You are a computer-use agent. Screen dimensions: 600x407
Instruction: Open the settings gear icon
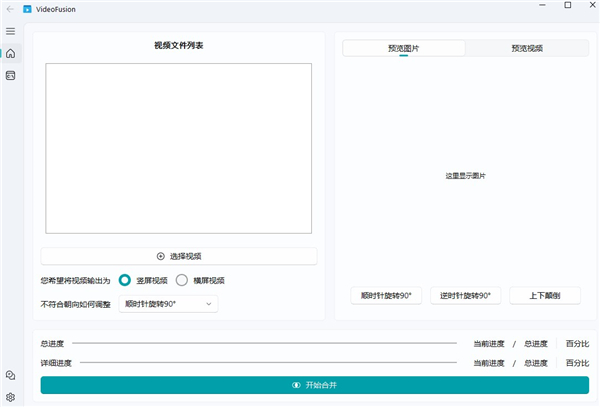click(x=10, y=396)
